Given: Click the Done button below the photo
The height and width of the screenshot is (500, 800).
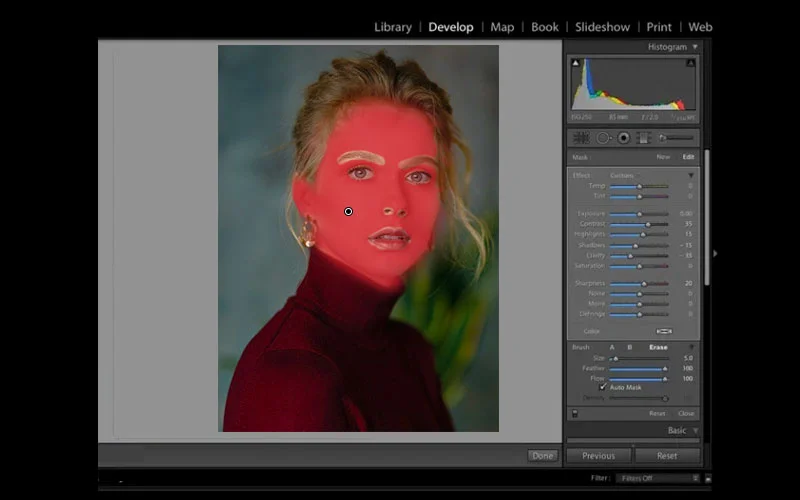Looking at the screenshot, I should coord(543,456).
